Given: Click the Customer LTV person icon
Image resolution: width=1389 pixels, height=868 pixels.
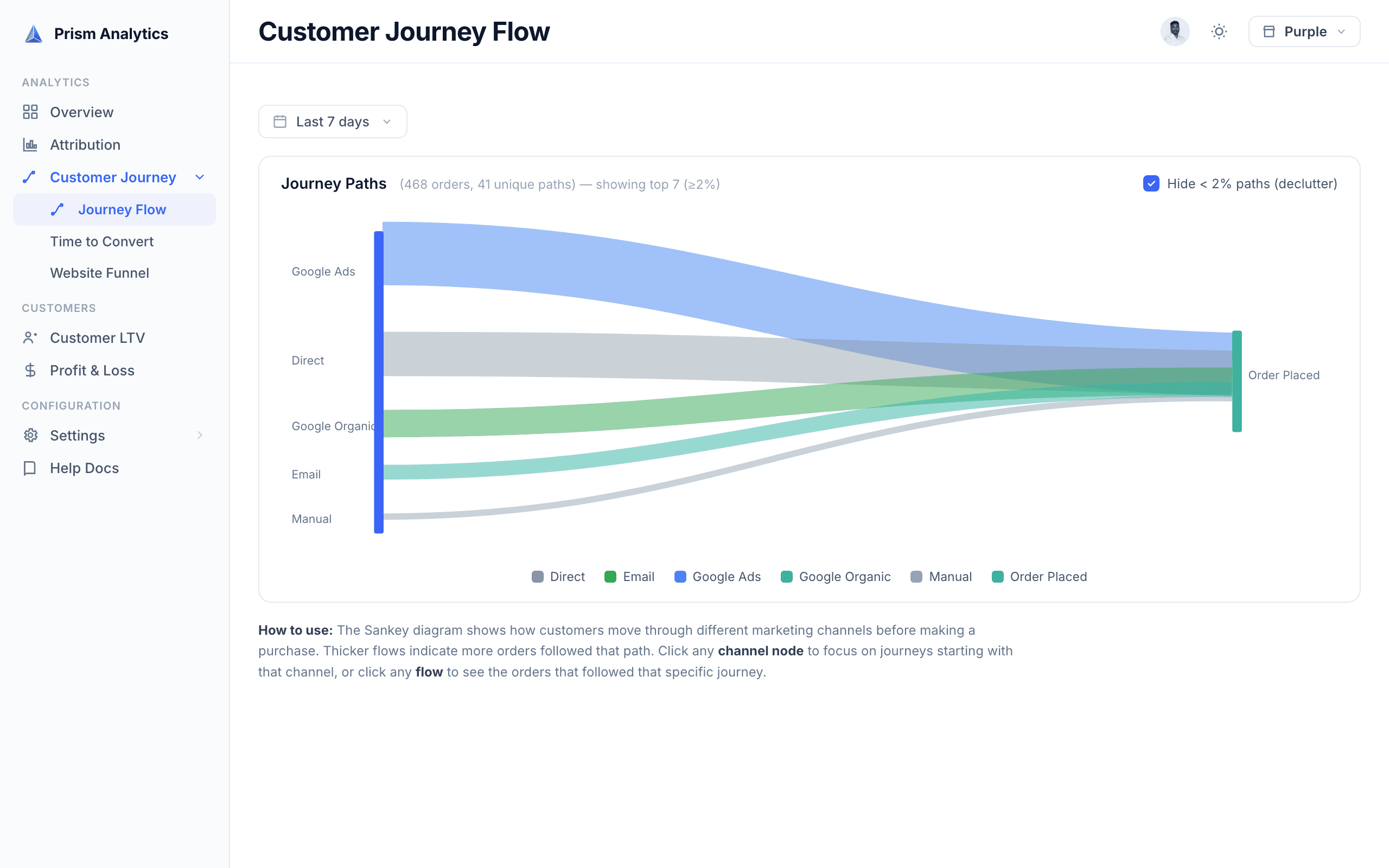Looking at the screenshot, I should coord(30,337).
